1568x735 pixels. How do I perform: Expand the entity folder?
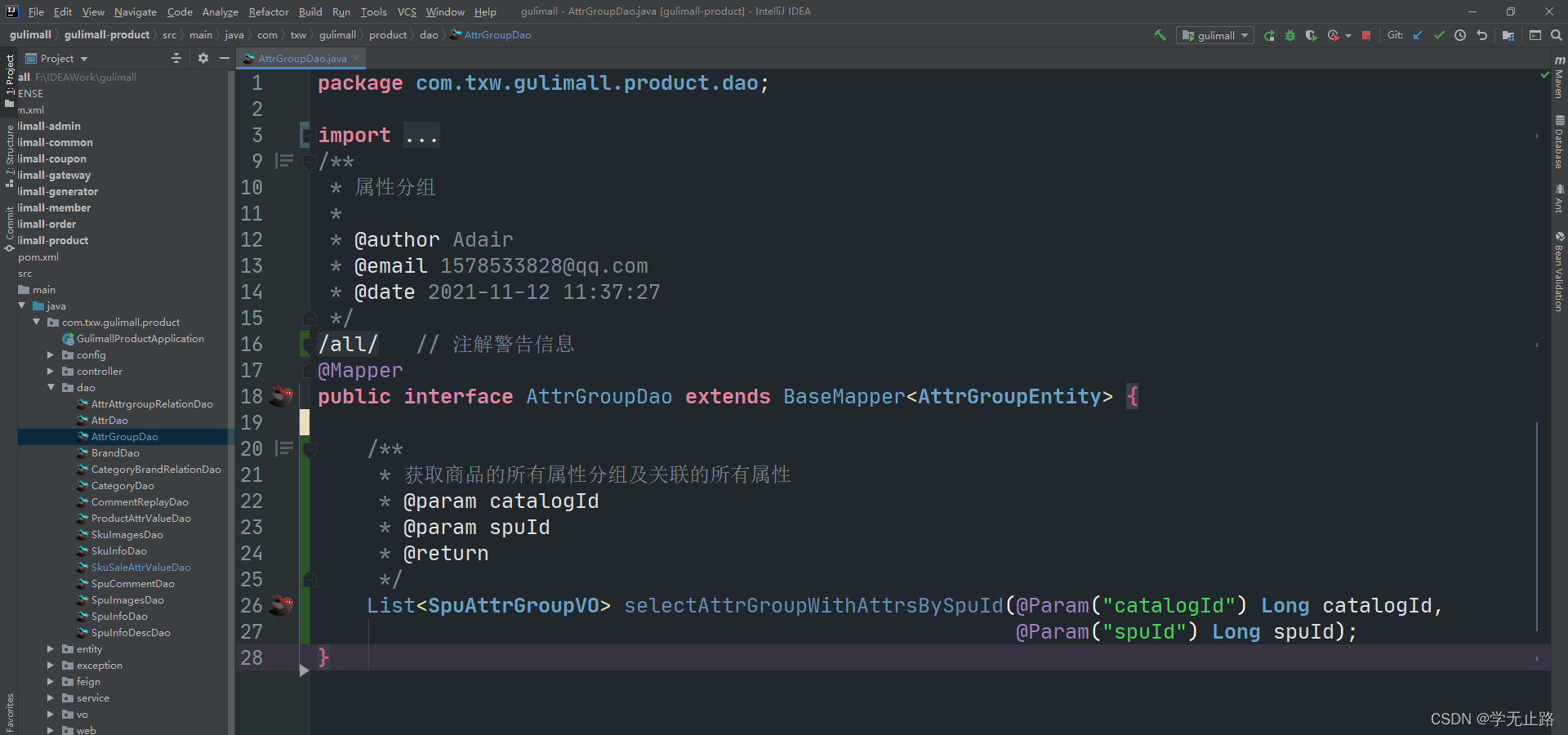(51, 648)
